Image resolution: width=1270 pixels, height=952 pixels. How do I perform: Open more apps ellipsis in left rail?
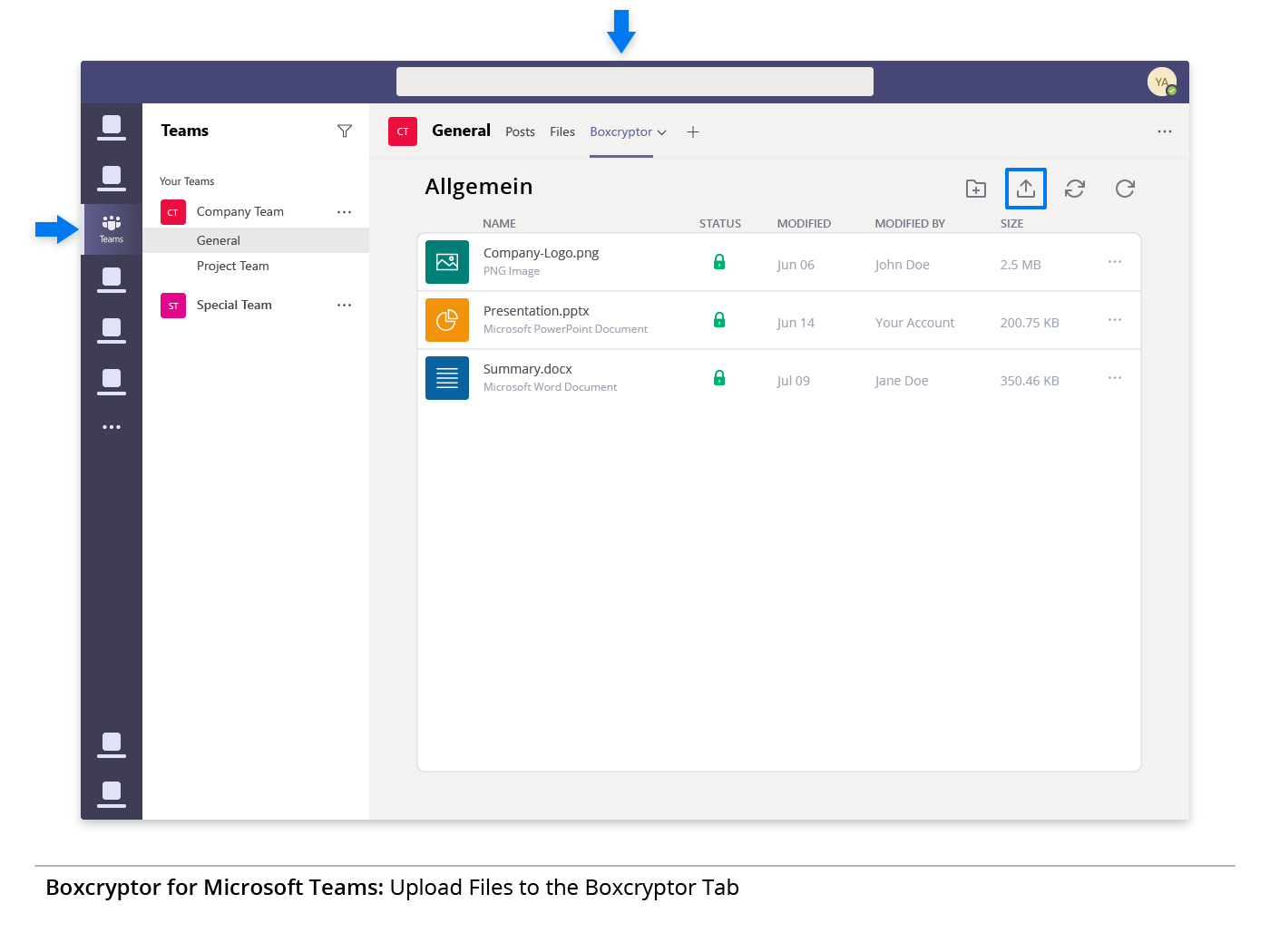pos(112,427)
